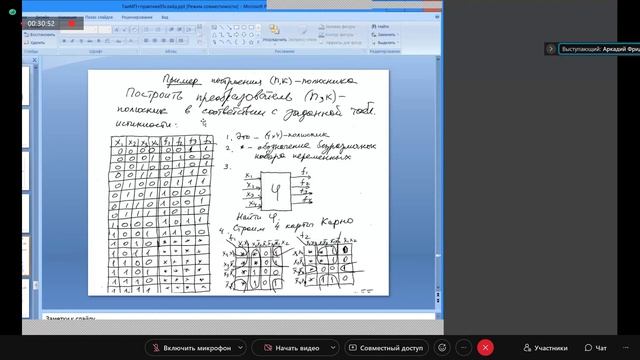Image resolution: width=640 pixels, height=360 pixels.
Task: Click Восстановить in the slides group
Action: 39,35
